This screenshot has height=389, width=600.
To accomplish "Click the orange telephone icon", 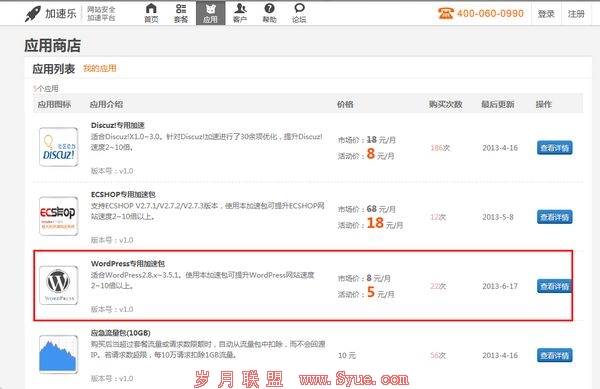I will (445, 13).
